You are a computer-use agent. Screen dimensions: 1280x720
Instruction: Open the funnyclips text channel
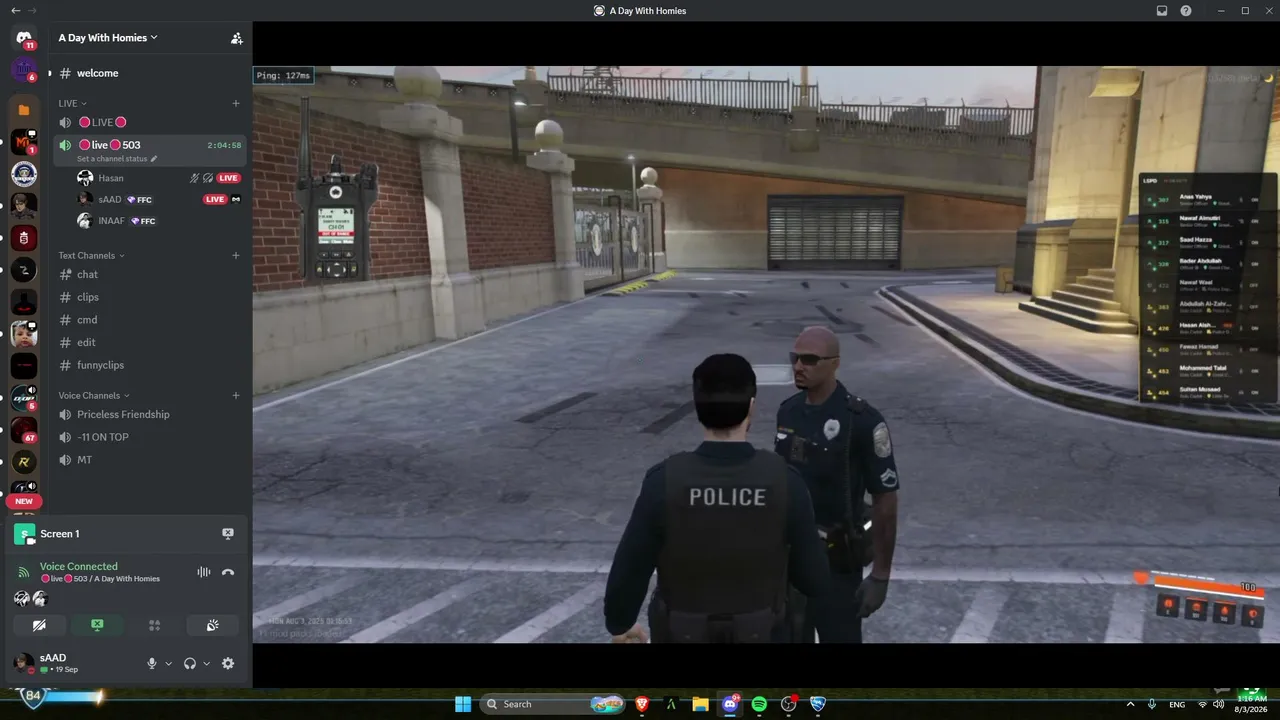150,365
